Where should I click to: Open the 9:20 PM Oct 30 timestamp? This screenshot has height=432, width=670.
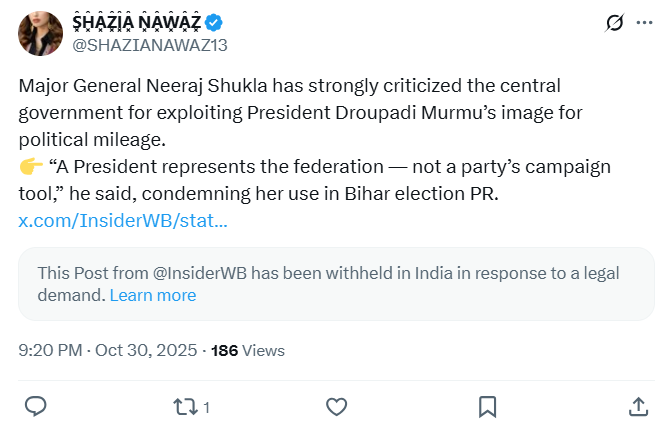[x=108, y=350]
